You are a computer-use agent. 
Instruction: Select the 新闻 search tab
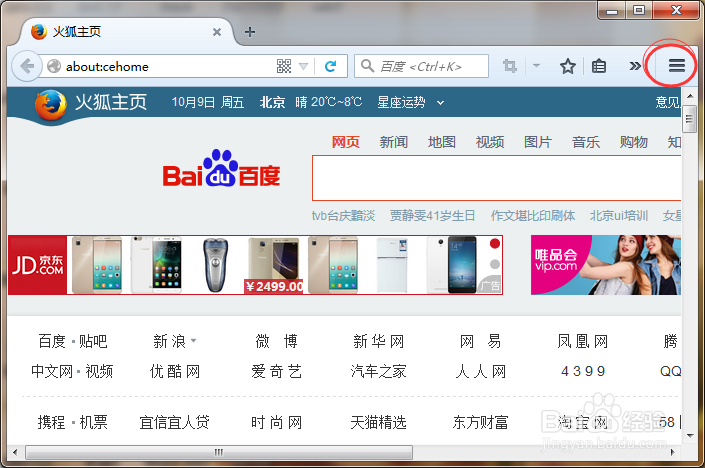(393, 142)
